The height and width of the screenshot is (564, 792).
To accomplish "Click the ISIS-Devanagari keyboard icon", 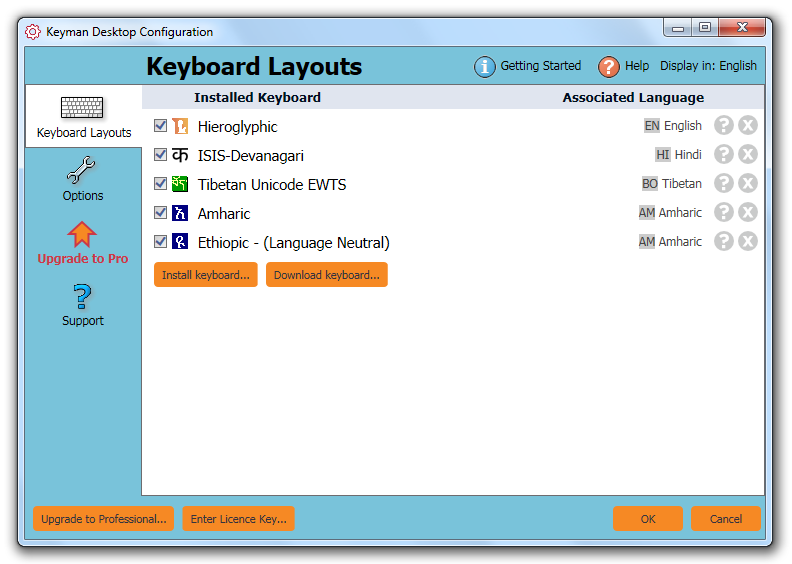I will pyautogui.click(x=180, y=155).
